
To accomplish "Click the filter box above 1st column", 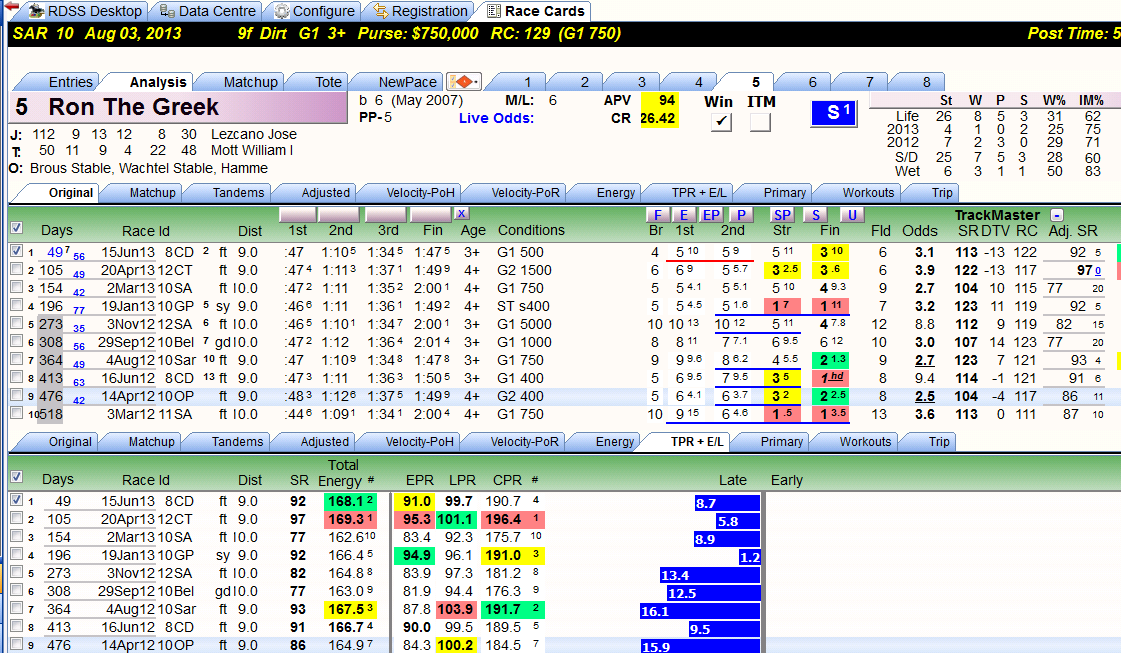I will coord(298,214).
